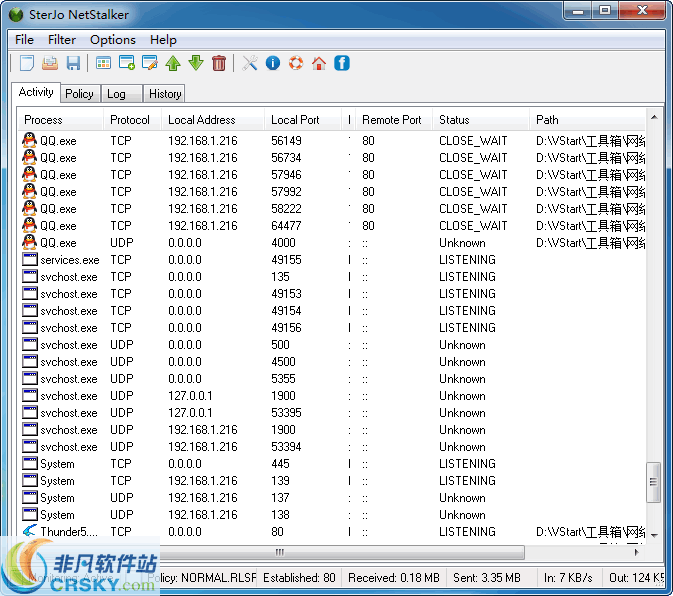The width and height of the screenshot is (673, 596).
Task: Select the svchost.exe UDP row port 500
Action: [x=332, y=345]
